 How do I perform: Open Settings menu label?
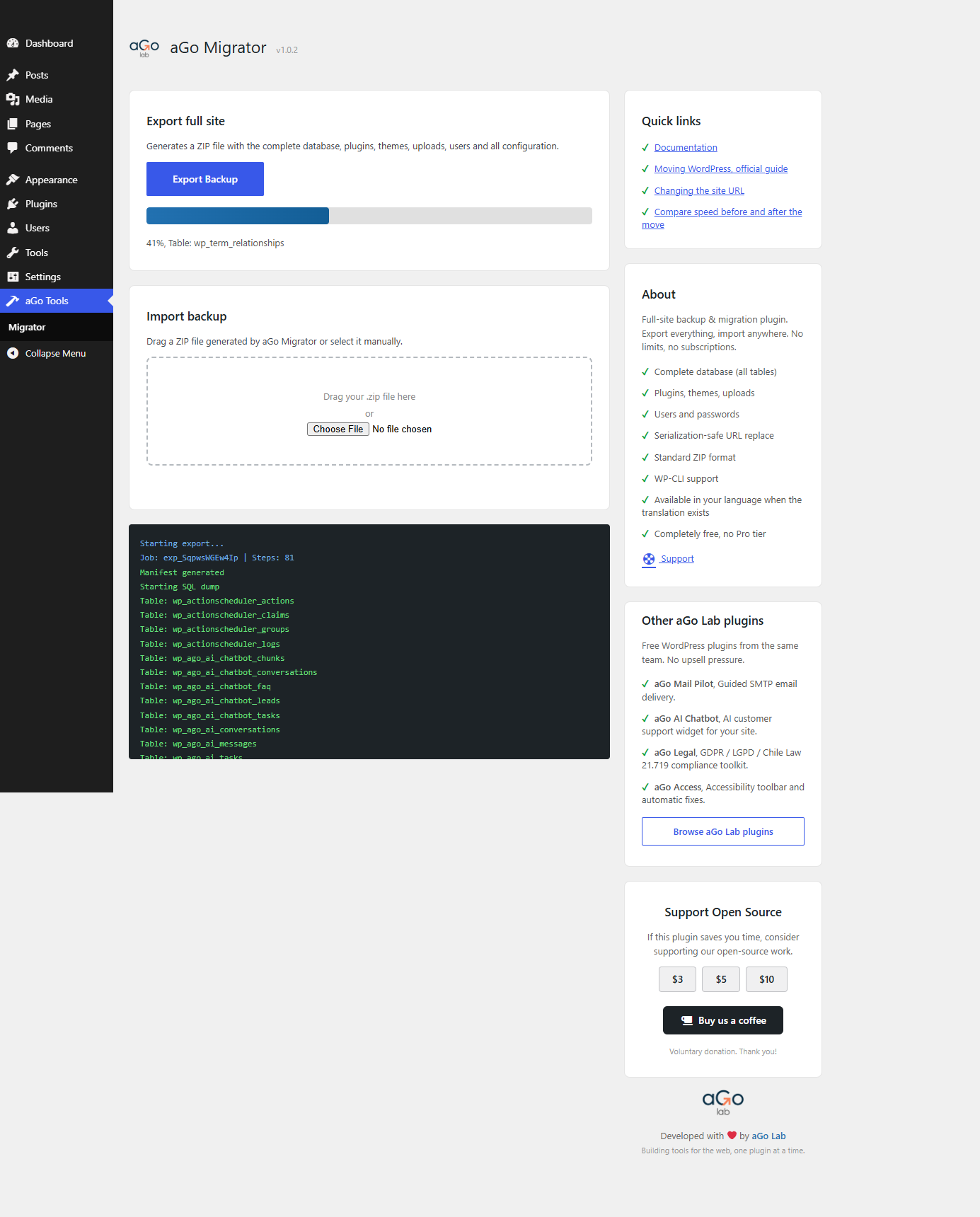(x=43, y=277)
